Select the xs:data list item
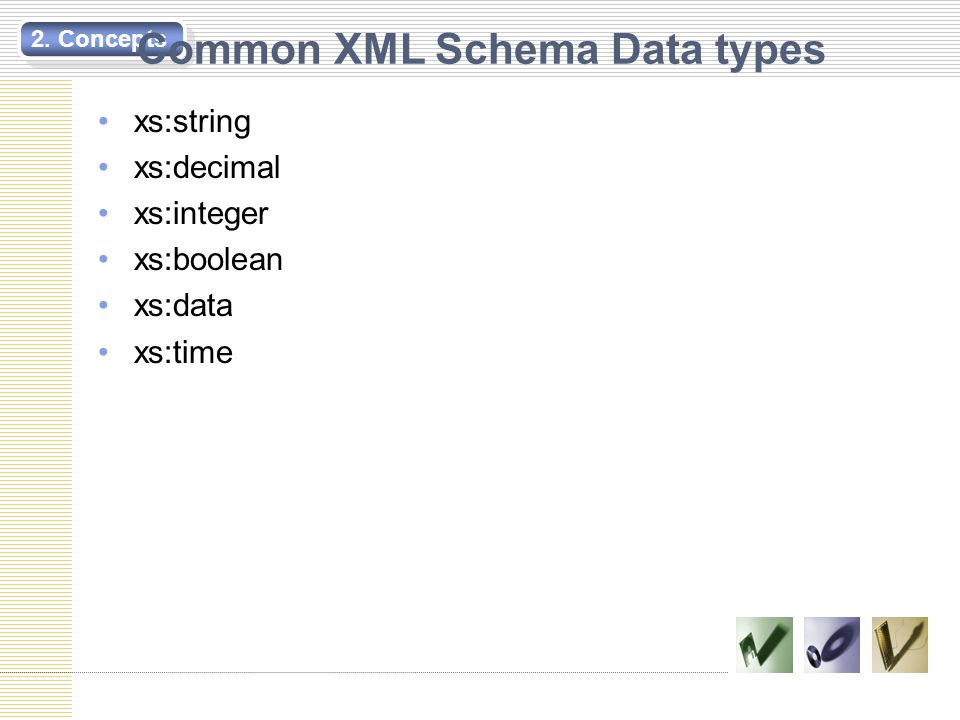 tap(183, 306)
